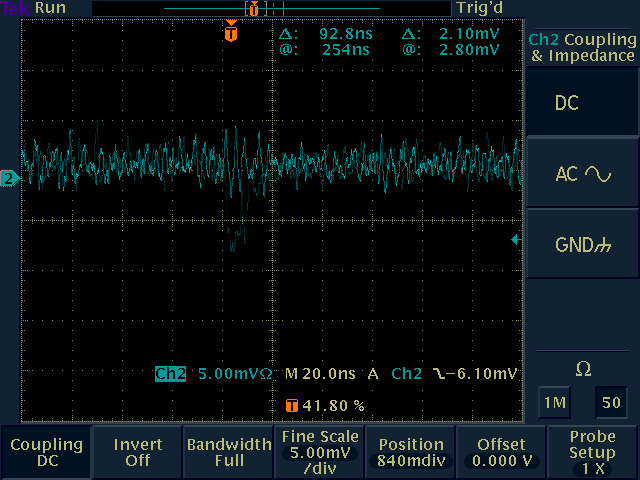The height and width of the screenshot is (480, 640).
Task: Click the channel 2 ground reference marker
Action: pos(10,178)
